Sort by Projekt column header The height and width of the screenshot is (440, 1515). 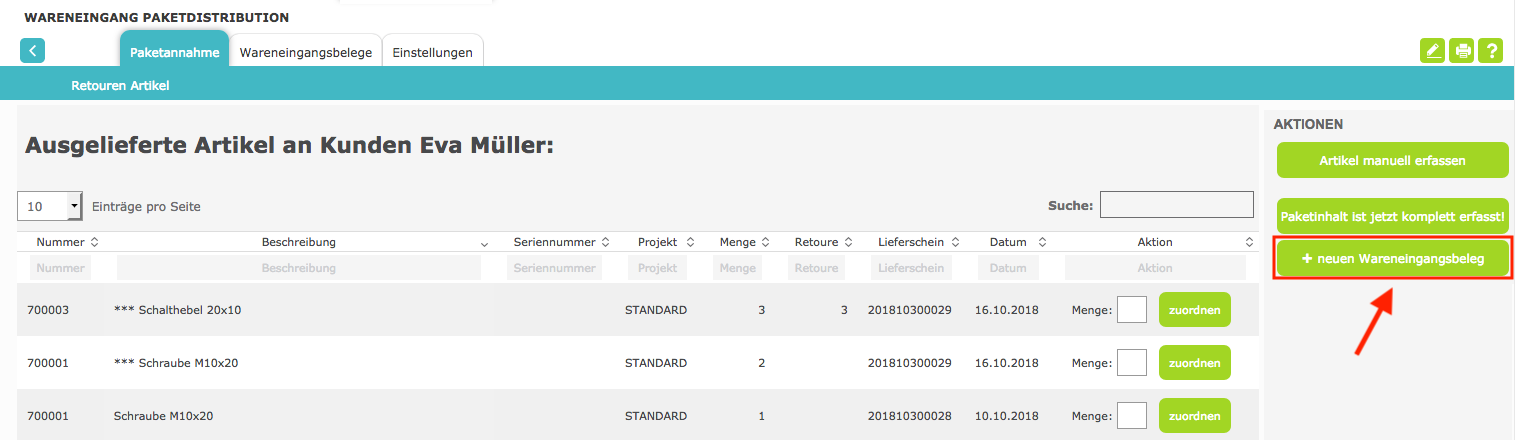point(657,242)
